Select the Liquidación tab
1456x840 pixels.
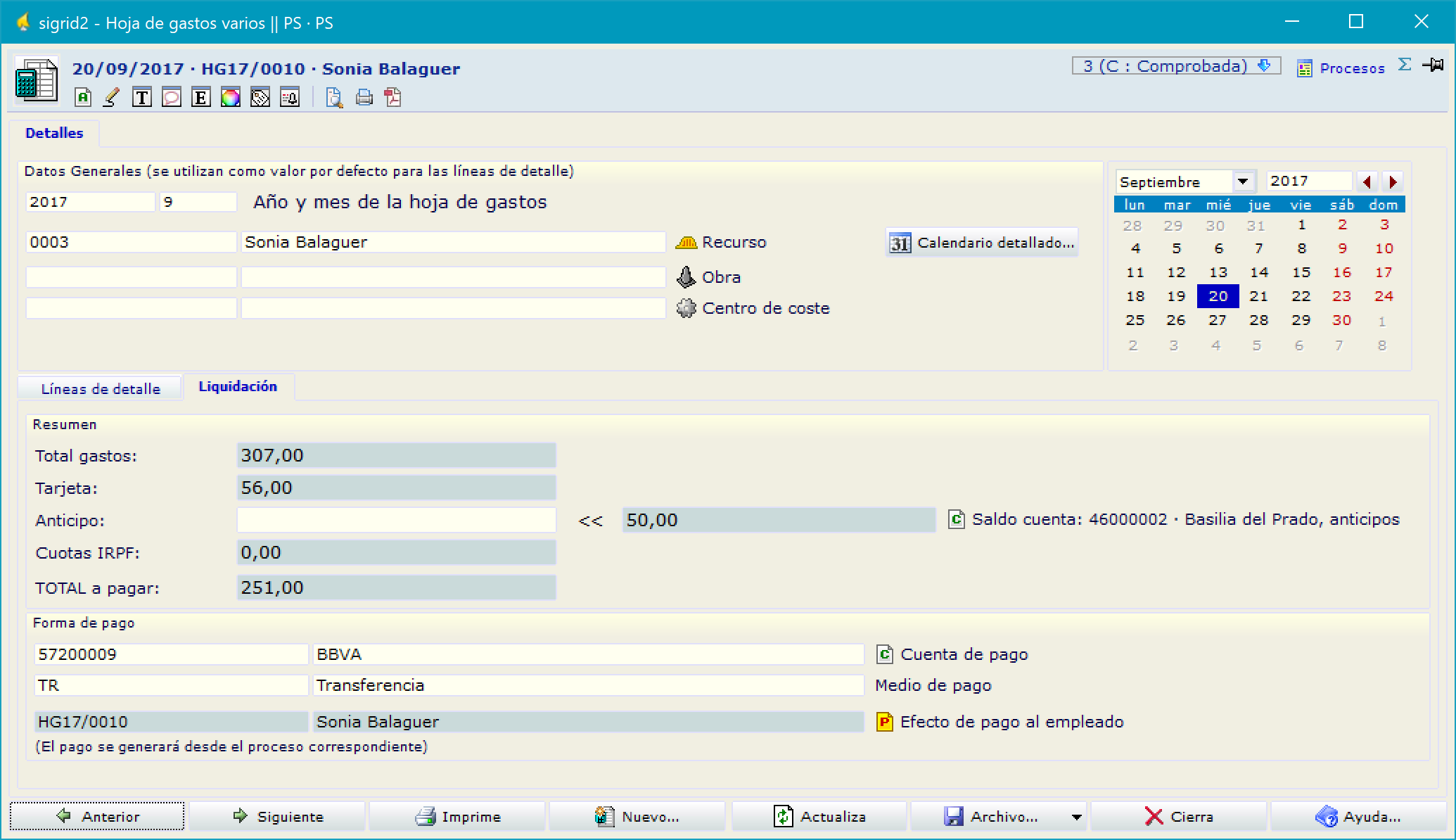coord(238,386)
